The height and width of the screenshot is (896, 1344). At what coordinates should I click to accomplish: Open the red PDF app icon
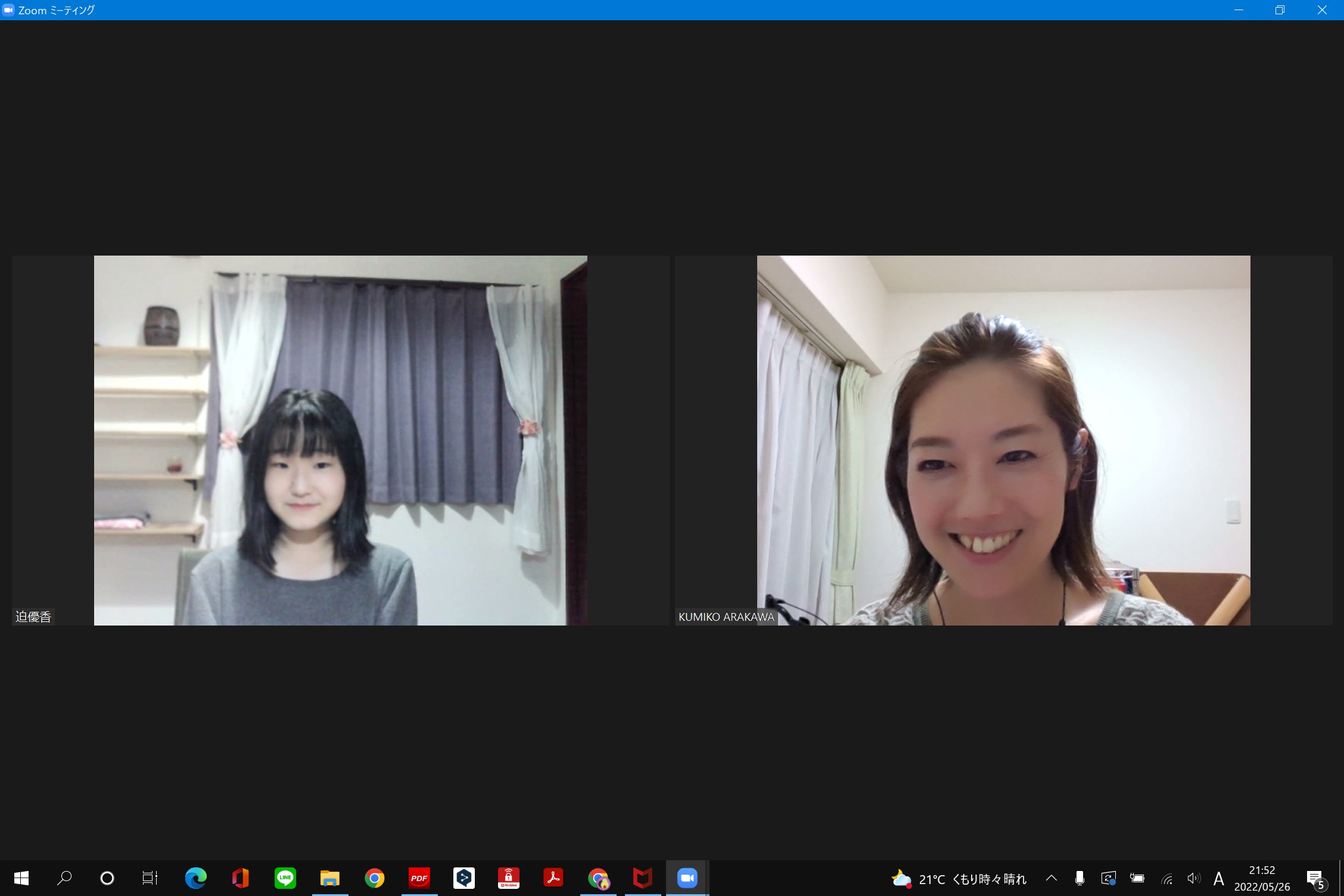(x=419, y=878)
